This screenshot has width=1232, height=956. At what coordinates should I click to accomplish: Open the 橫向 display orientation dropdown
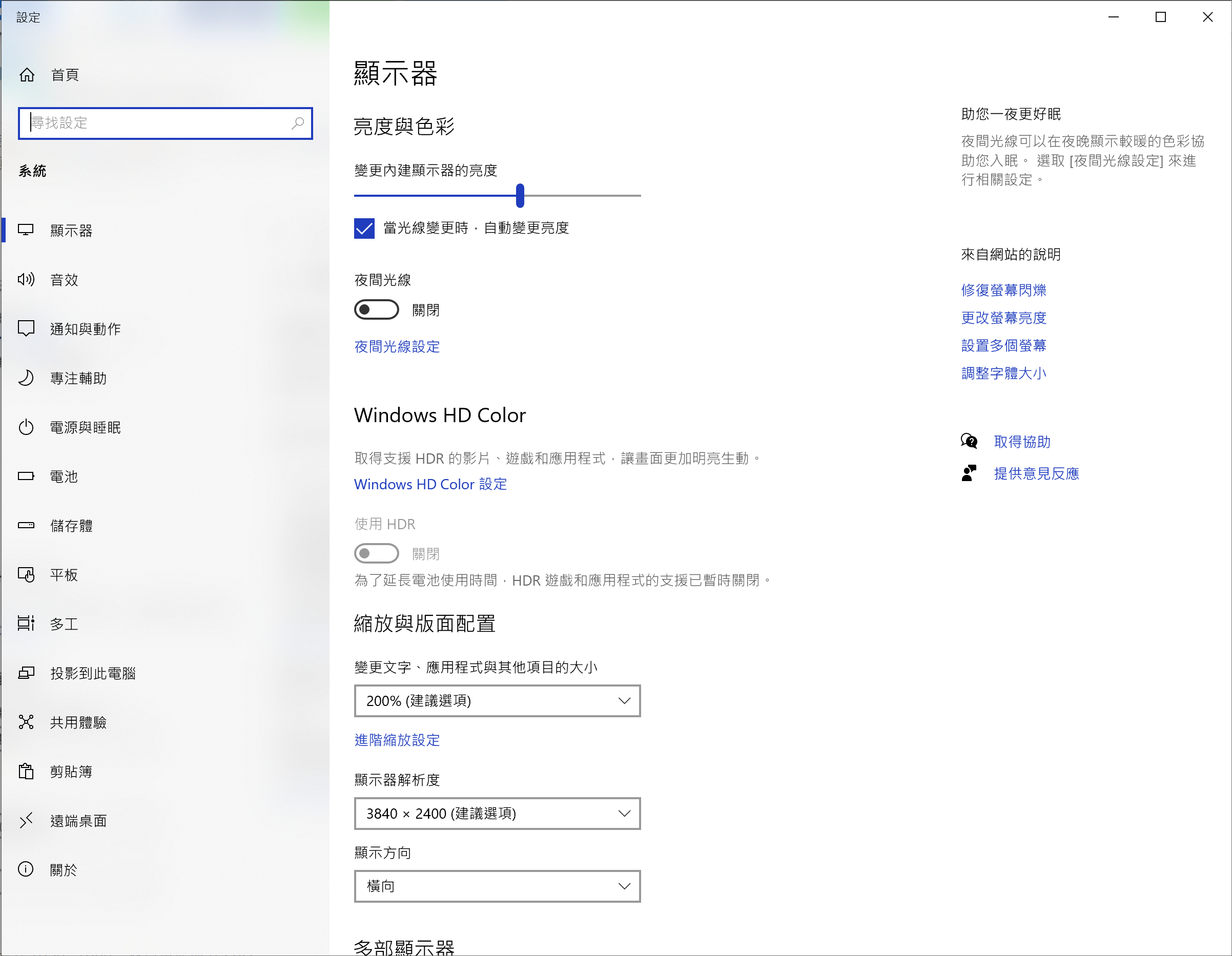497,886
